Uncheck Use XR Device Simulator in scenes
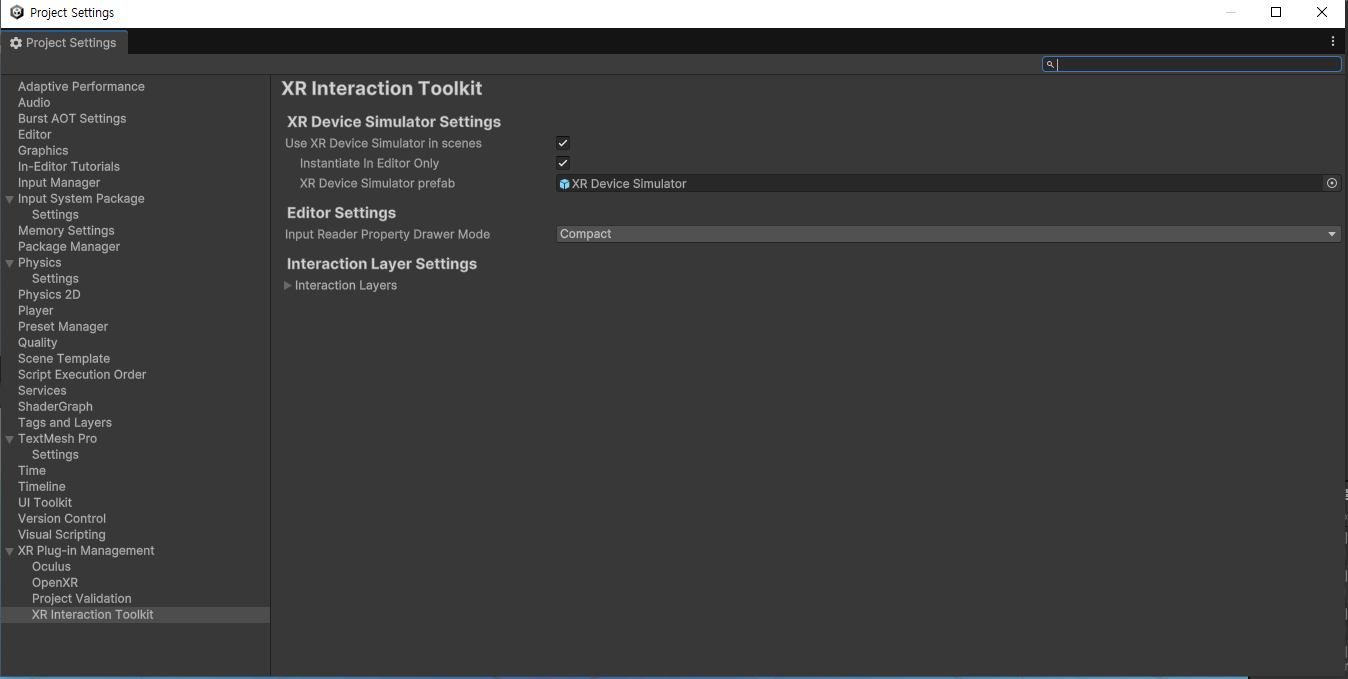This screenshot has height=679, width=1348. [x=563, y=143]
